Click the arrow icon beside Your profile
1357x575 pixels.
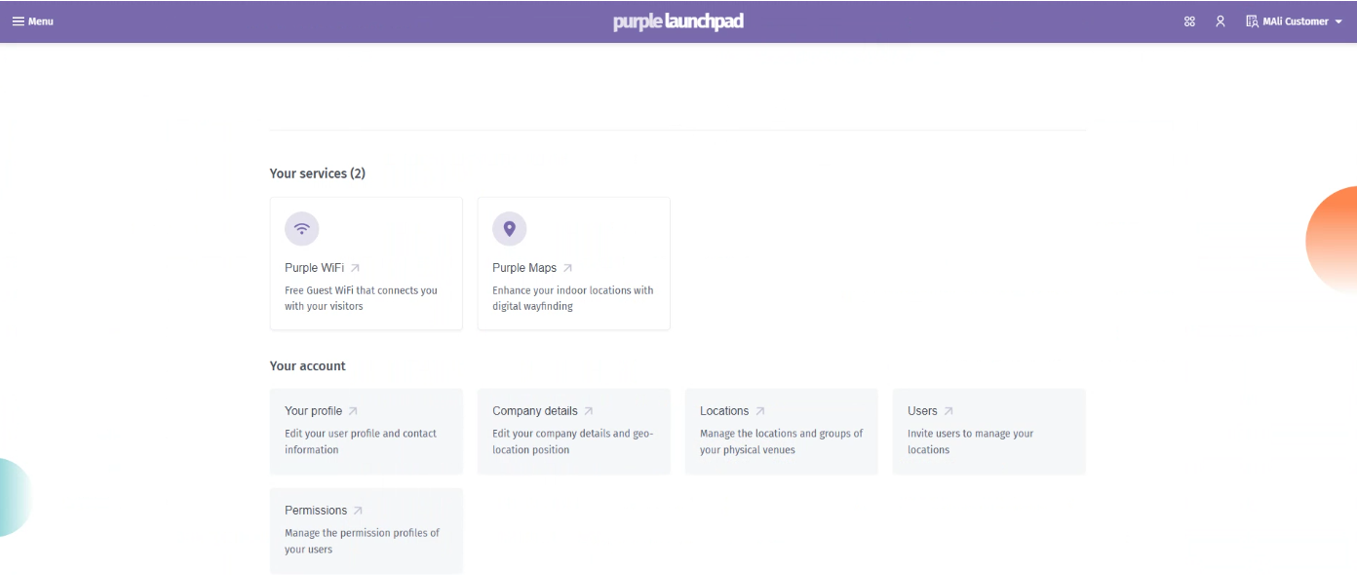(353, 411)
